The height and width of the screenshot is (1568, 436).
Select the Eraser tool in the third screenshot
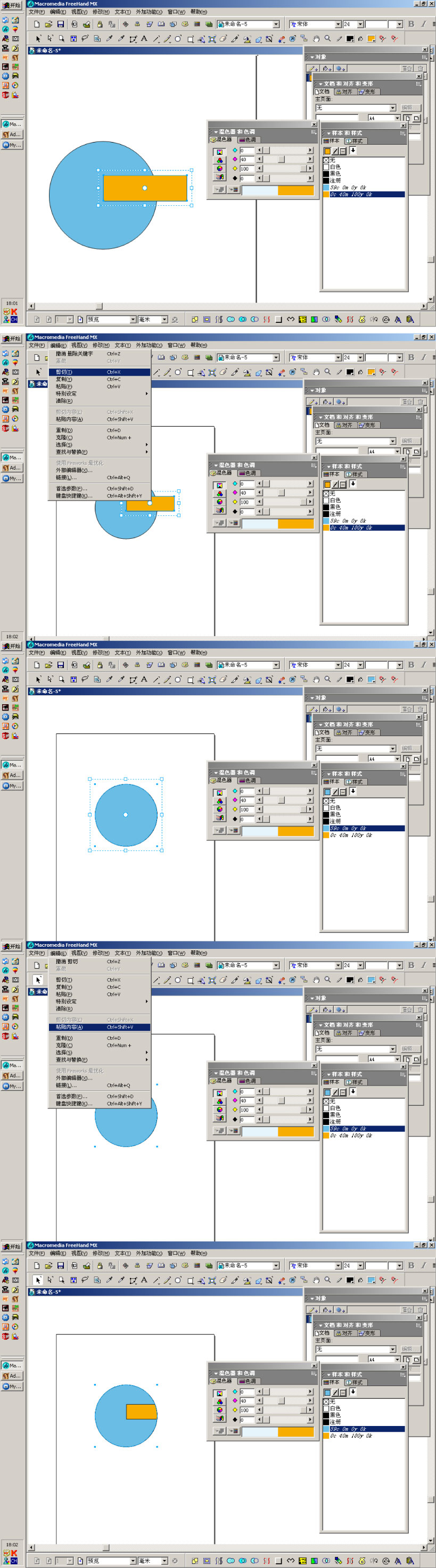coord(223,680)
